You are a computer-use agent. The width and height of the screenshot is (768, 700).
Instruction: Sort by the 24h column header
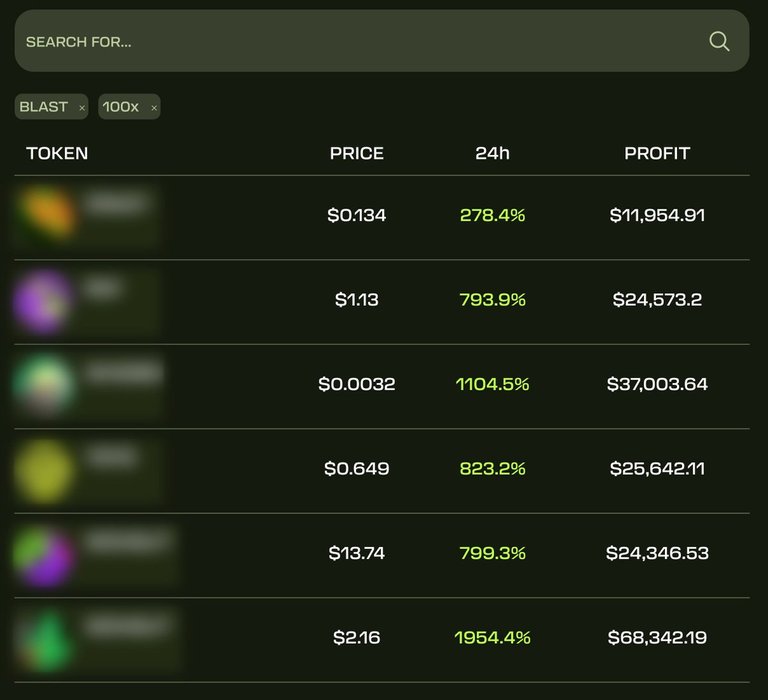pos(492,153)
